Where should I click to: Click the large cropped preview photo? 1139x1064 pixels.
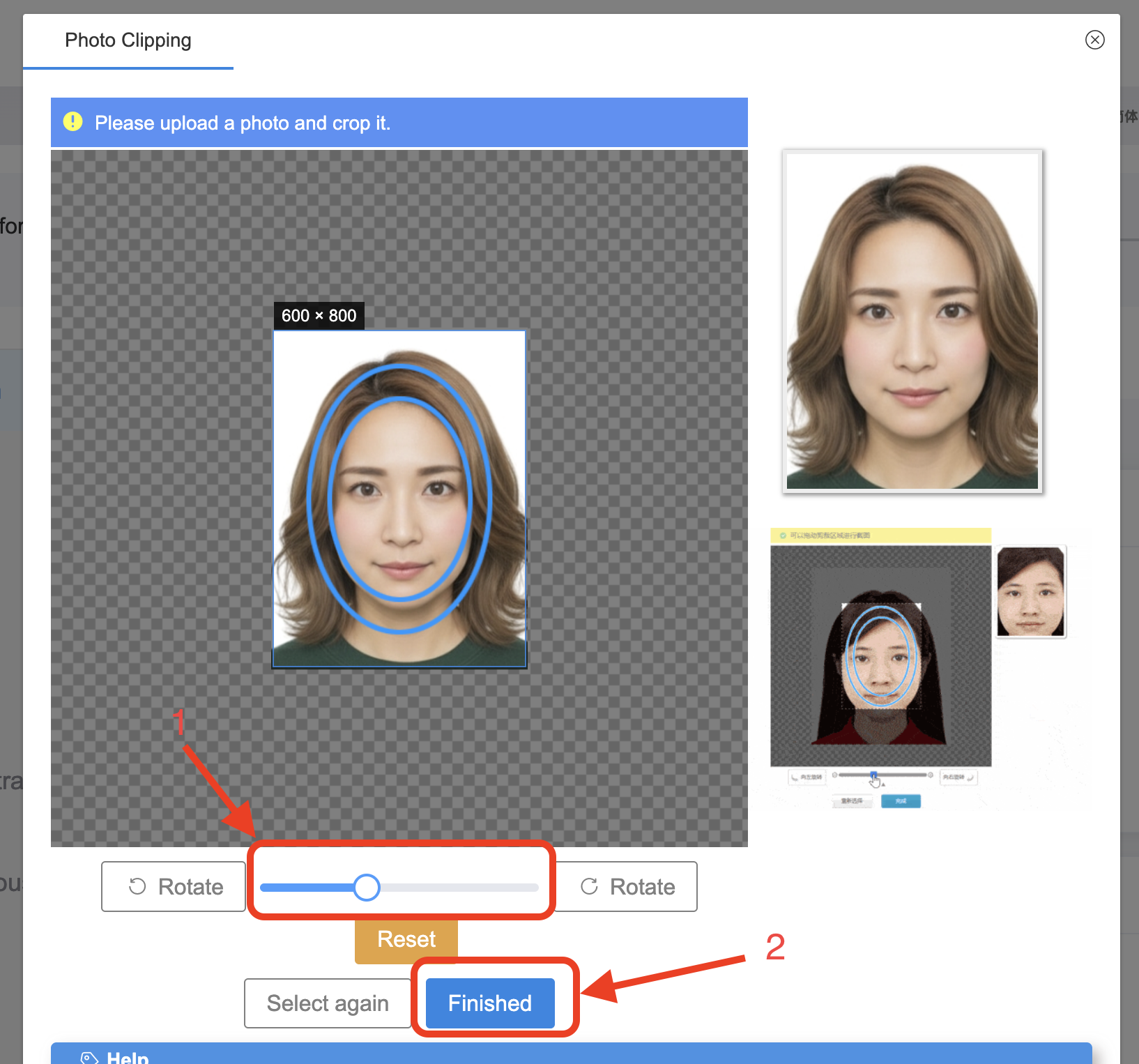click(912, 321)
